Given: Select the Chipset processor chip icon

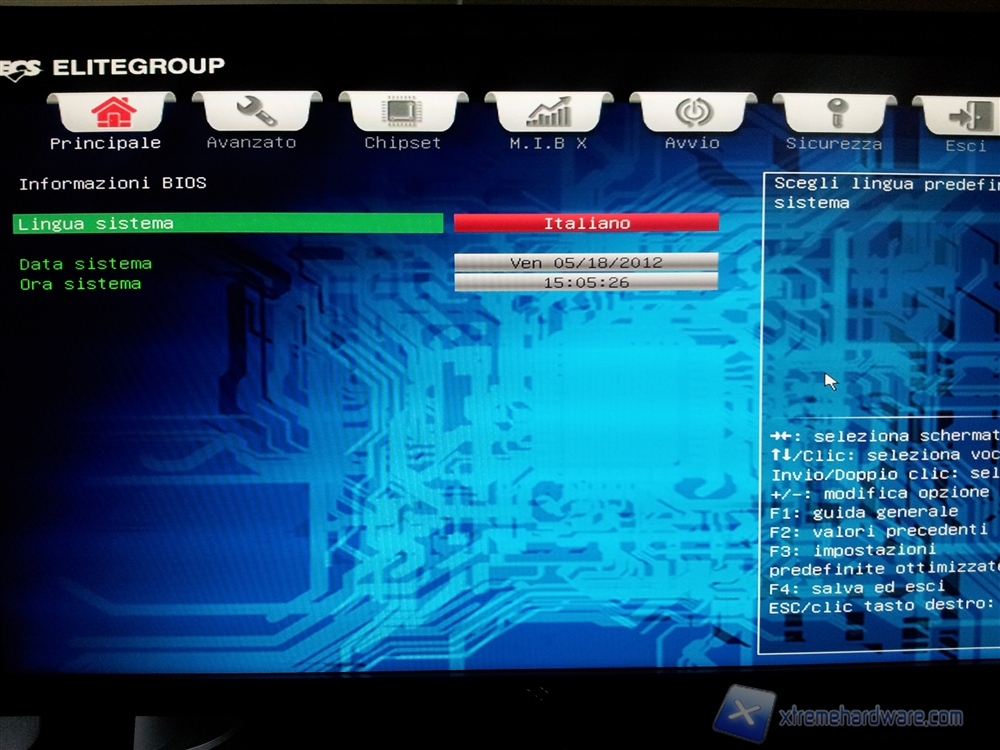Looking at the screenshot, I should click(x=403, y=111).
